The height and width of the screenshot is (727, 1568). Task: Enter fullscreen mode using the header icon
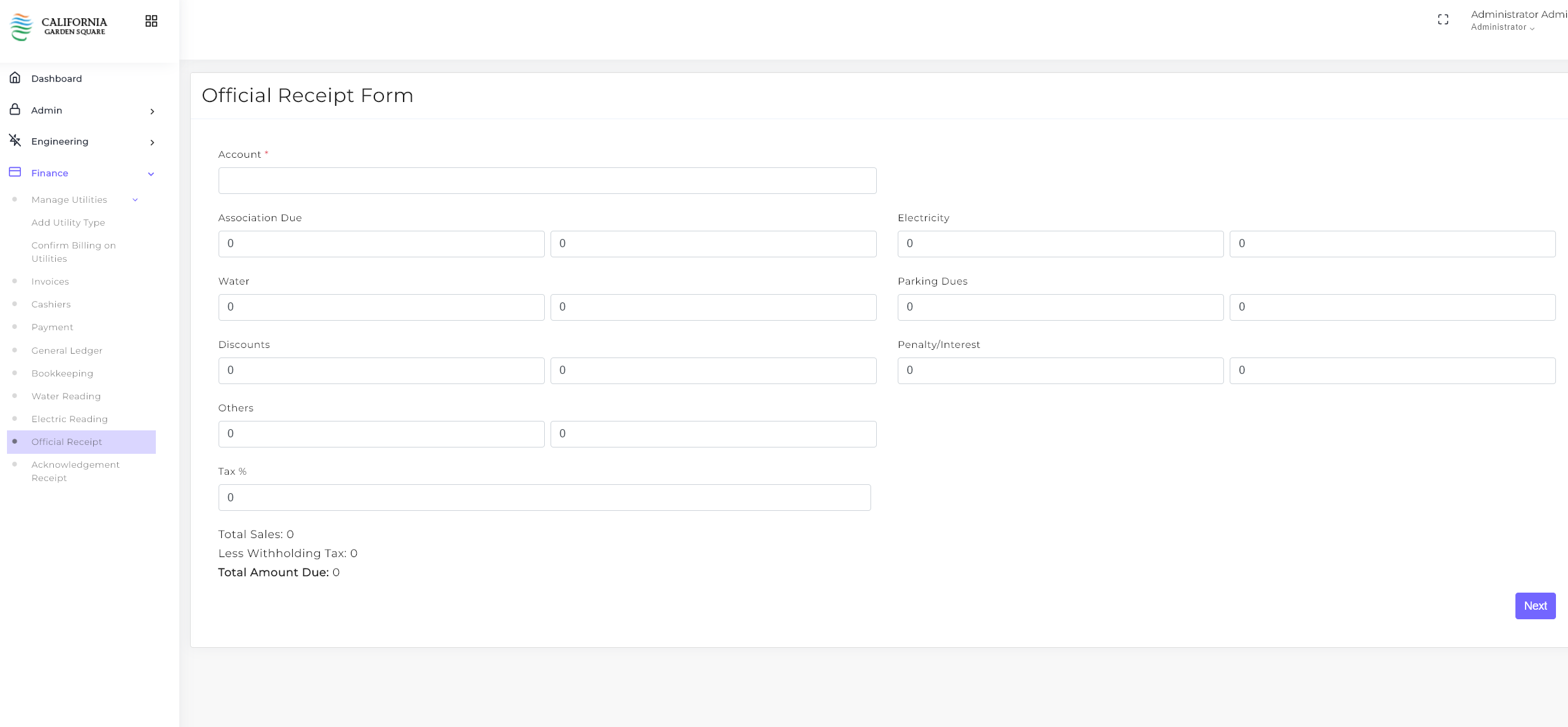pyautogui.click(x=1443, y=20)
